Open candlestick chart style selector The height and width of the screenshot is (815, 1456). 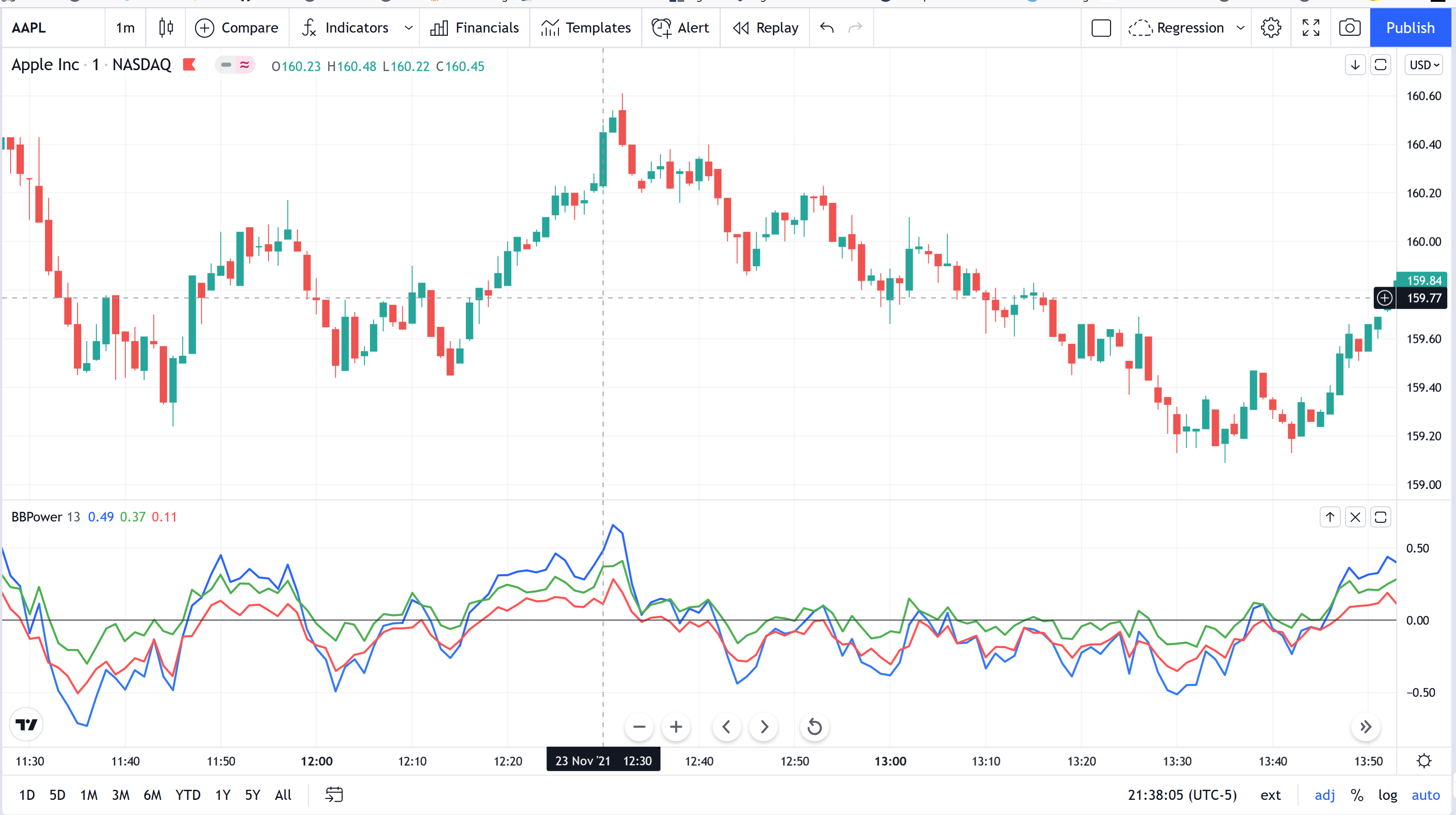(x=166, y=28)
